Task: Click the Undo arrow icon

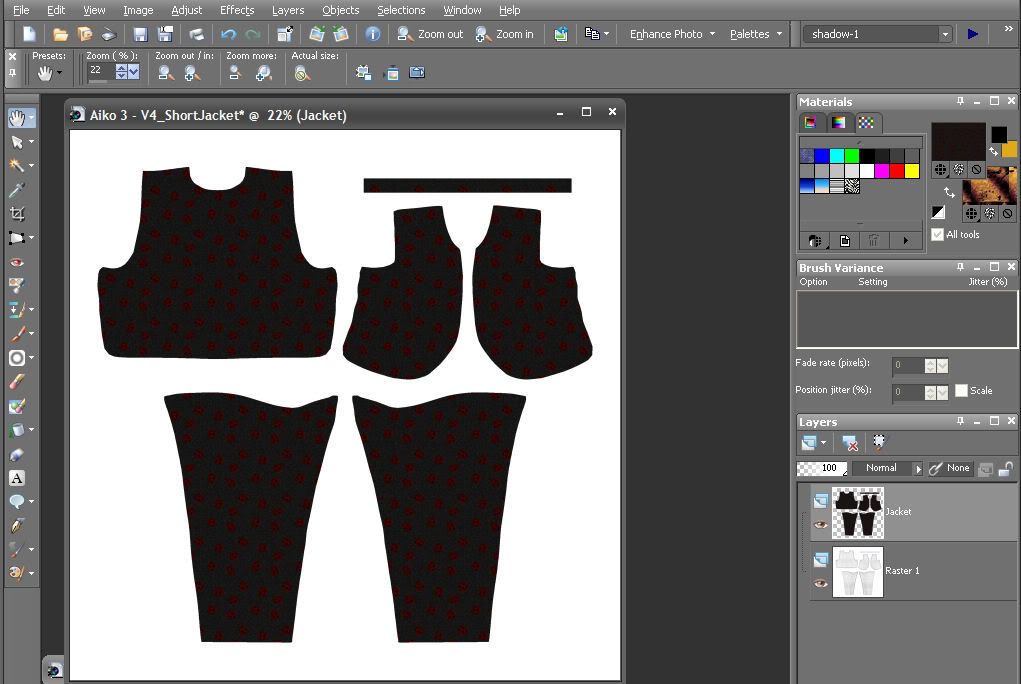Action: click(228, 34)
